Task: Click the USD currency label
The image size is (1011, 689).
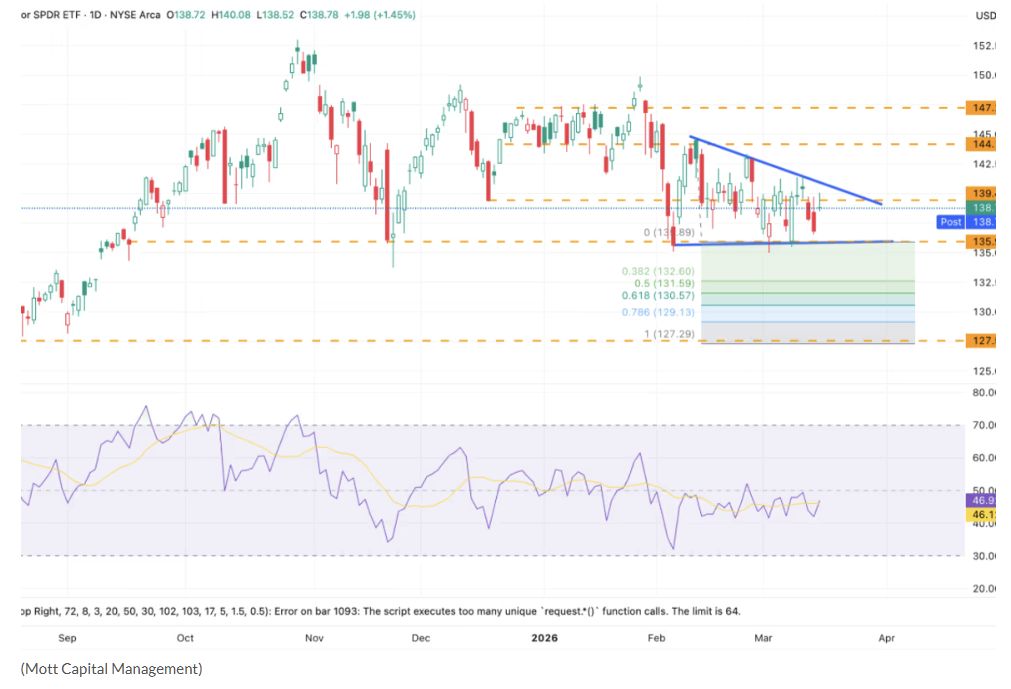Action: [985, 15]
